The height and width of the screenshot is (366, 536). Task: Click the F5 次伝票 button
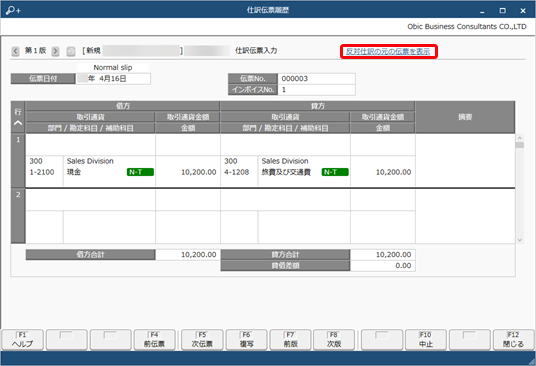(202, 340)
